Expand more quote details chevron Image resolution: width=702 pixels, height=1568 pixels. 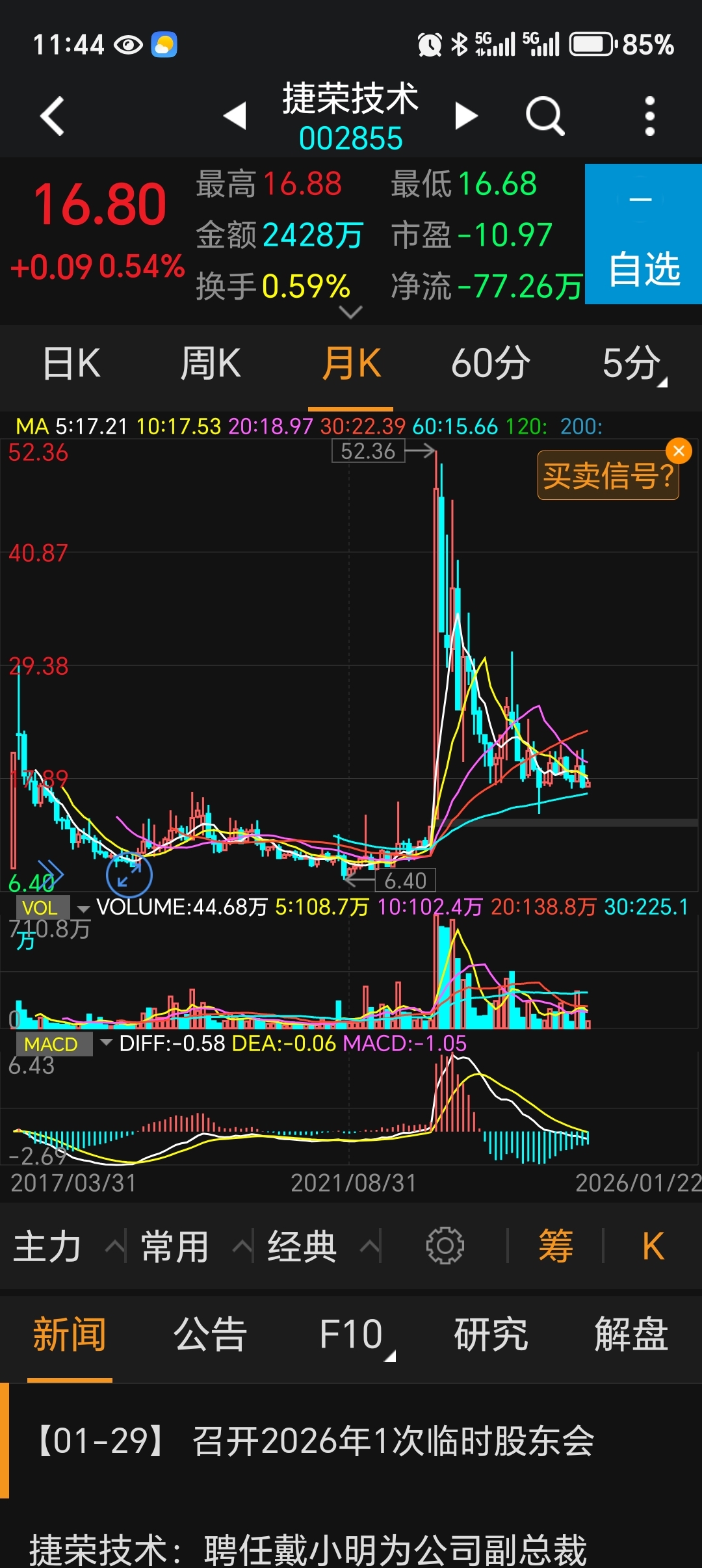tap(351, 313)
